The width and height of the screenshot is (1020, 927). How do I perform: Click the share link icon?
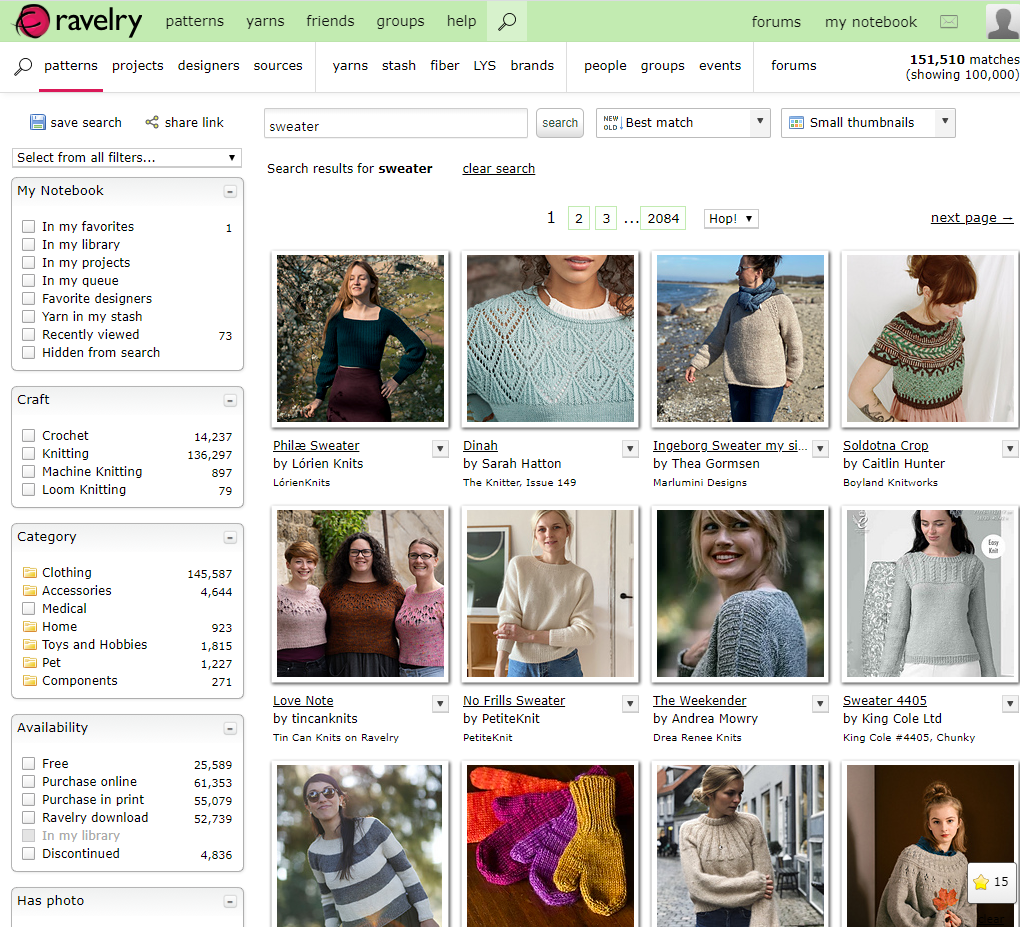click(x=152, y=122)
